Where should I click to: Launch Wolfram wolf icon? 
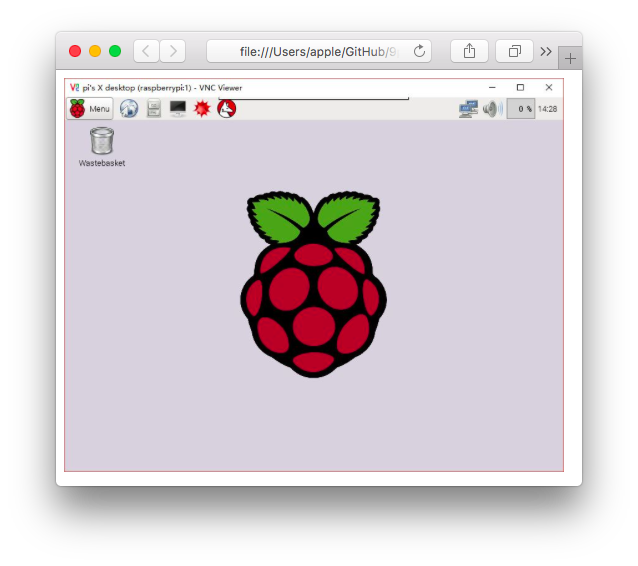coord(227,109)
